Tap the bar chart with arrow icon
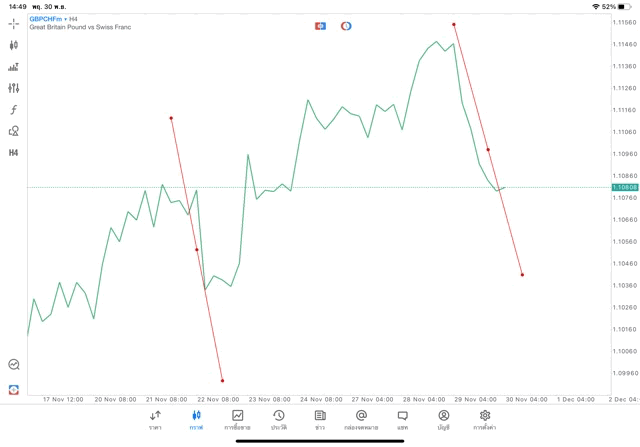 point(14,67)
